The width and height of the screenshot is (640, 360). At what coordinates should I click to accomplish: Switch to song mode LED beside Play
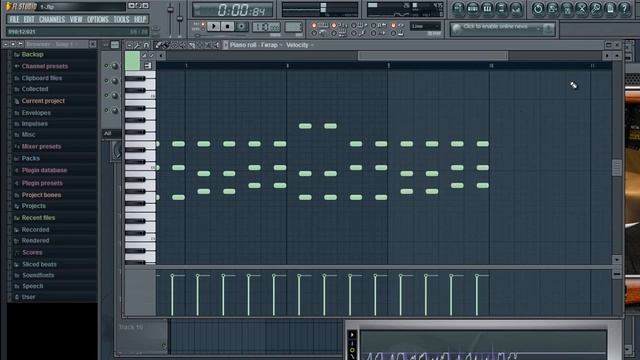pos(203,29)
